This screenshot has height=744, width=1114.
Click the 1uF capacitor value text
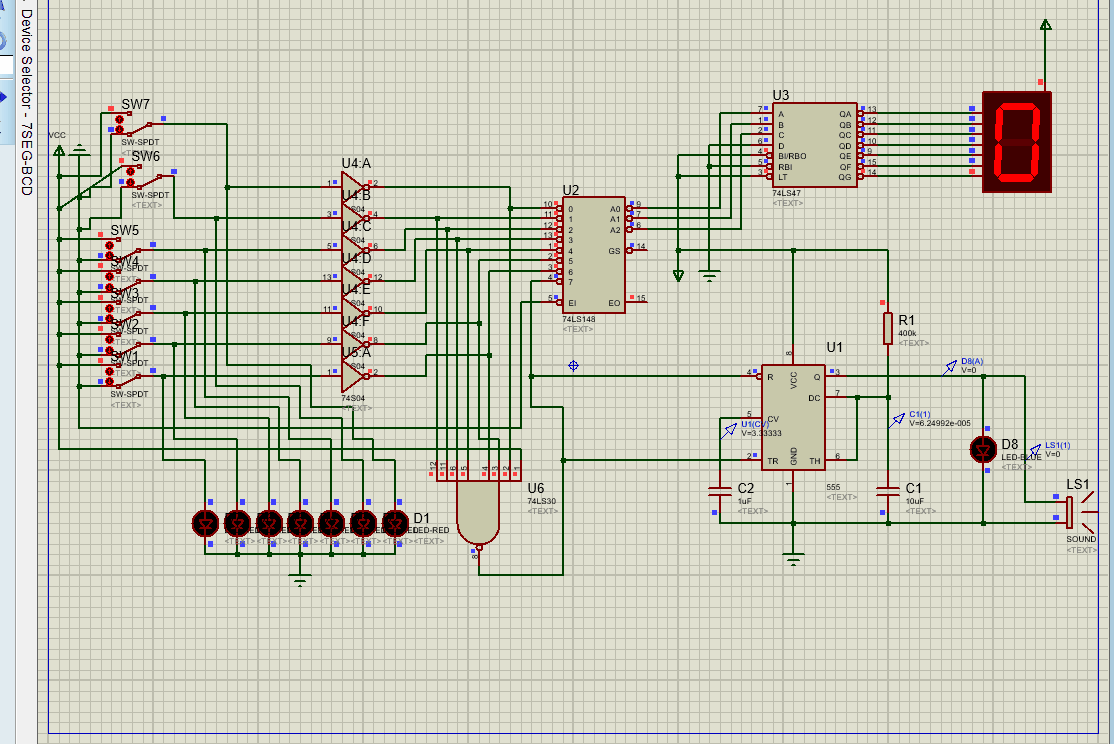click(x=744, y=501)
